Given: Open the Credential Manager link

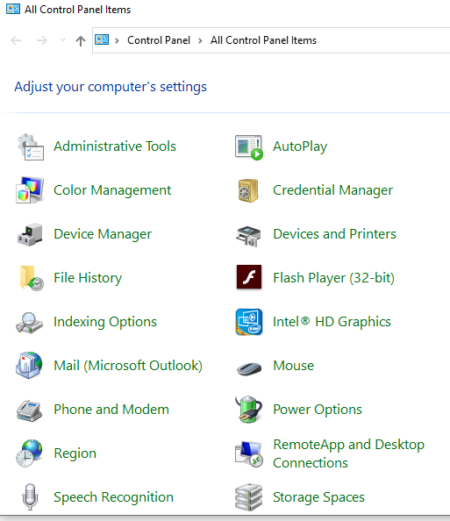Looking at the screenshot, I should click(x=333, y=190).
